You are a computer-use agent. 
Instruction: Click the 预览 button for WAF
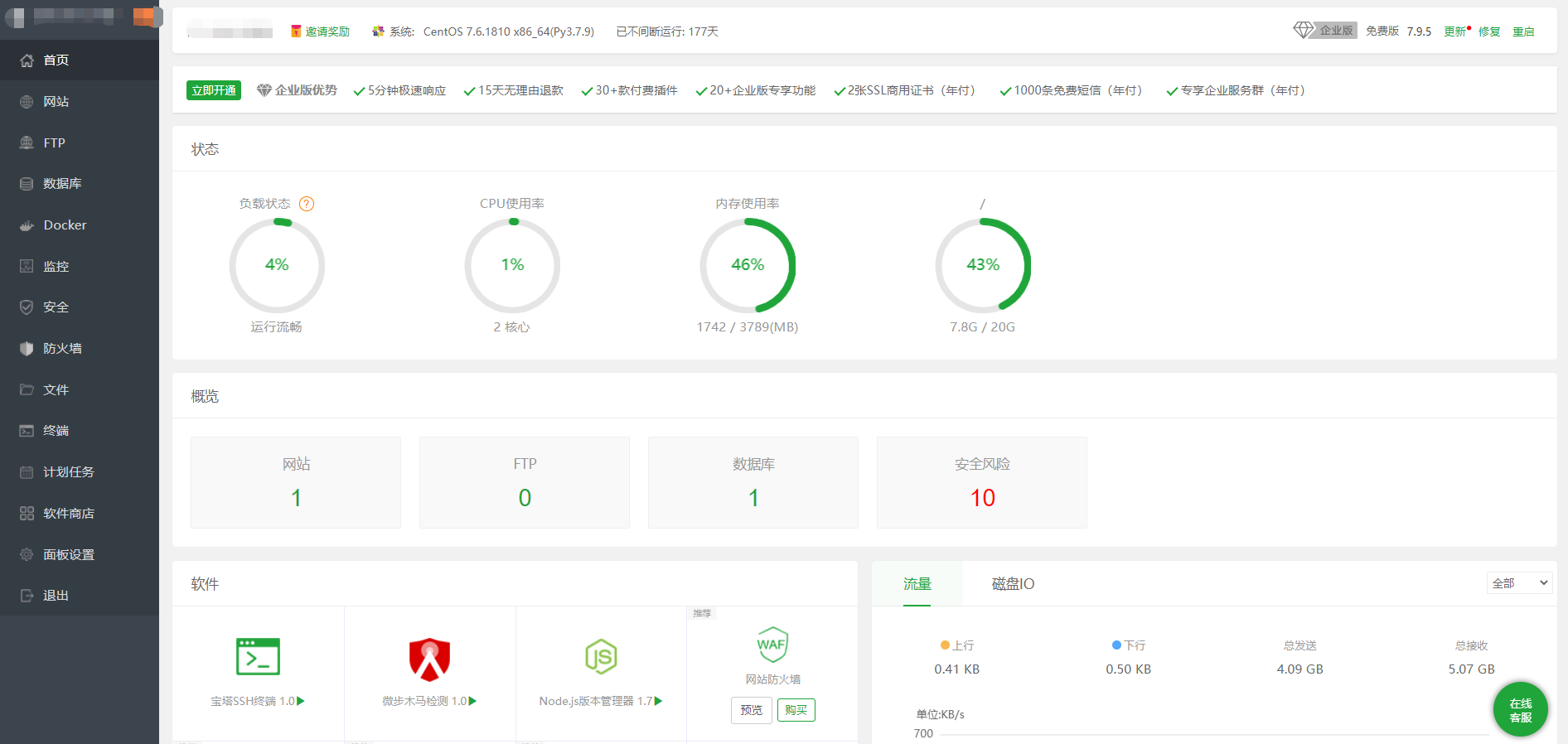tap(751, 710)
